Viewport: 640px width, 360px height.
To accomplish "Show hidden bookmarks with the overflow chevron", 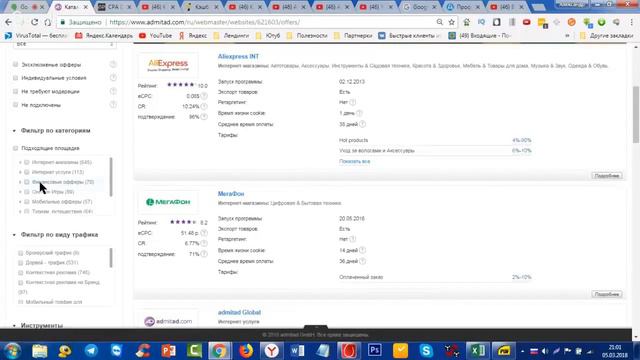I will pyautogui.click(x=567, y=36).
